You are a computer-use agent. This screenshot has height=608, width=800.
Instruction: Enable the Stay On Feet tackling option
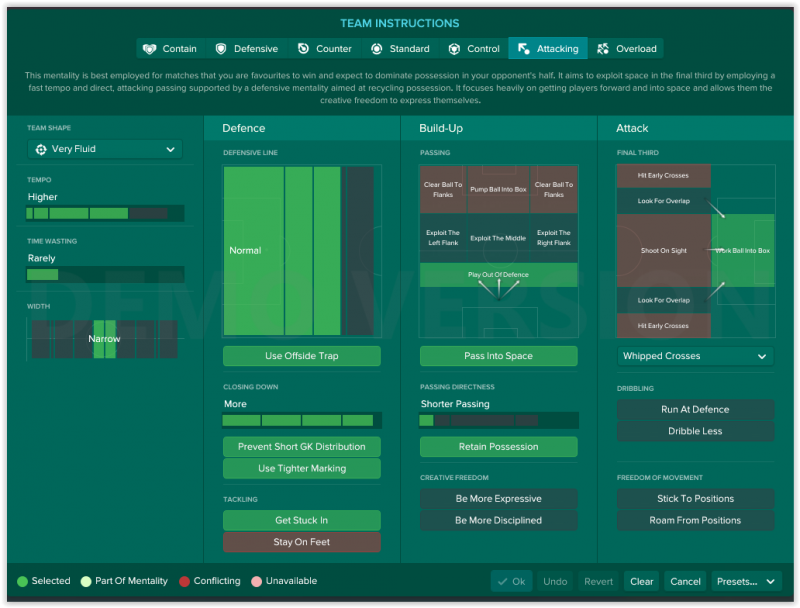(x=301, y=542)
